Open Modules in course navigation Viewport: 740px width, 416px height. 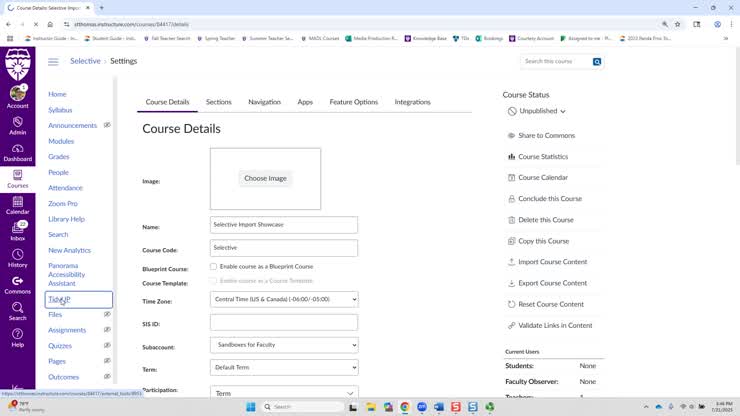tap(61, 141)
